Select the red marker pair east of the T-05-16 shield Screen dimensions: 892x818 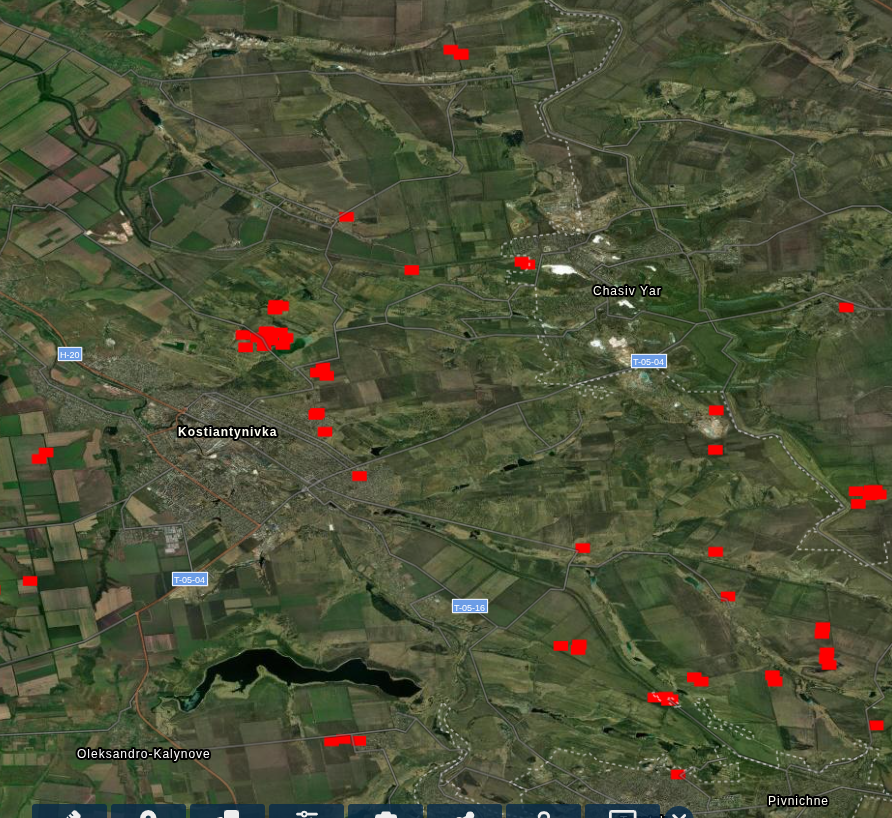(571, 647)
